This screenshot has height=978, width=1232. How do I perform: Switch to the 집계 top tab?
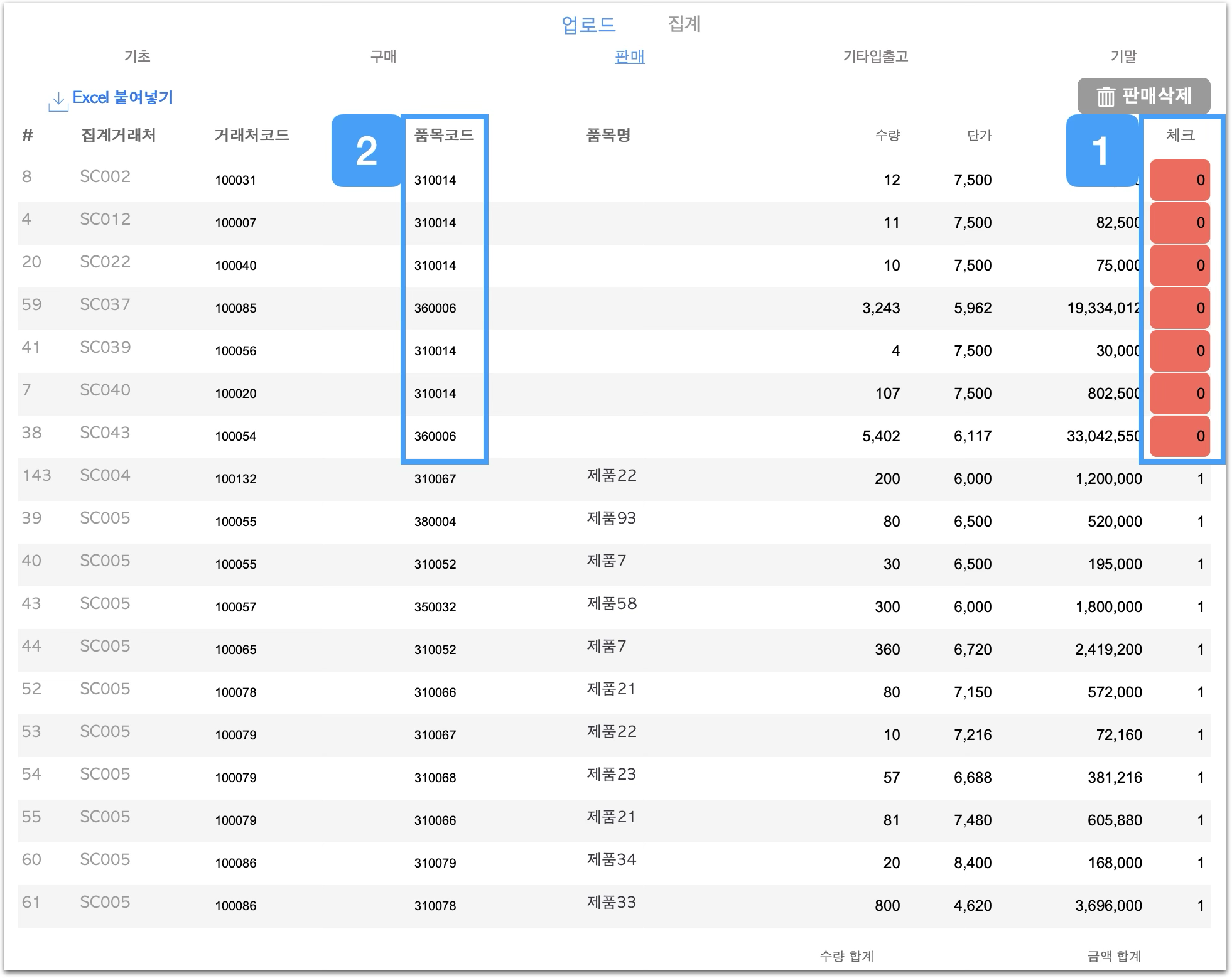684,24
